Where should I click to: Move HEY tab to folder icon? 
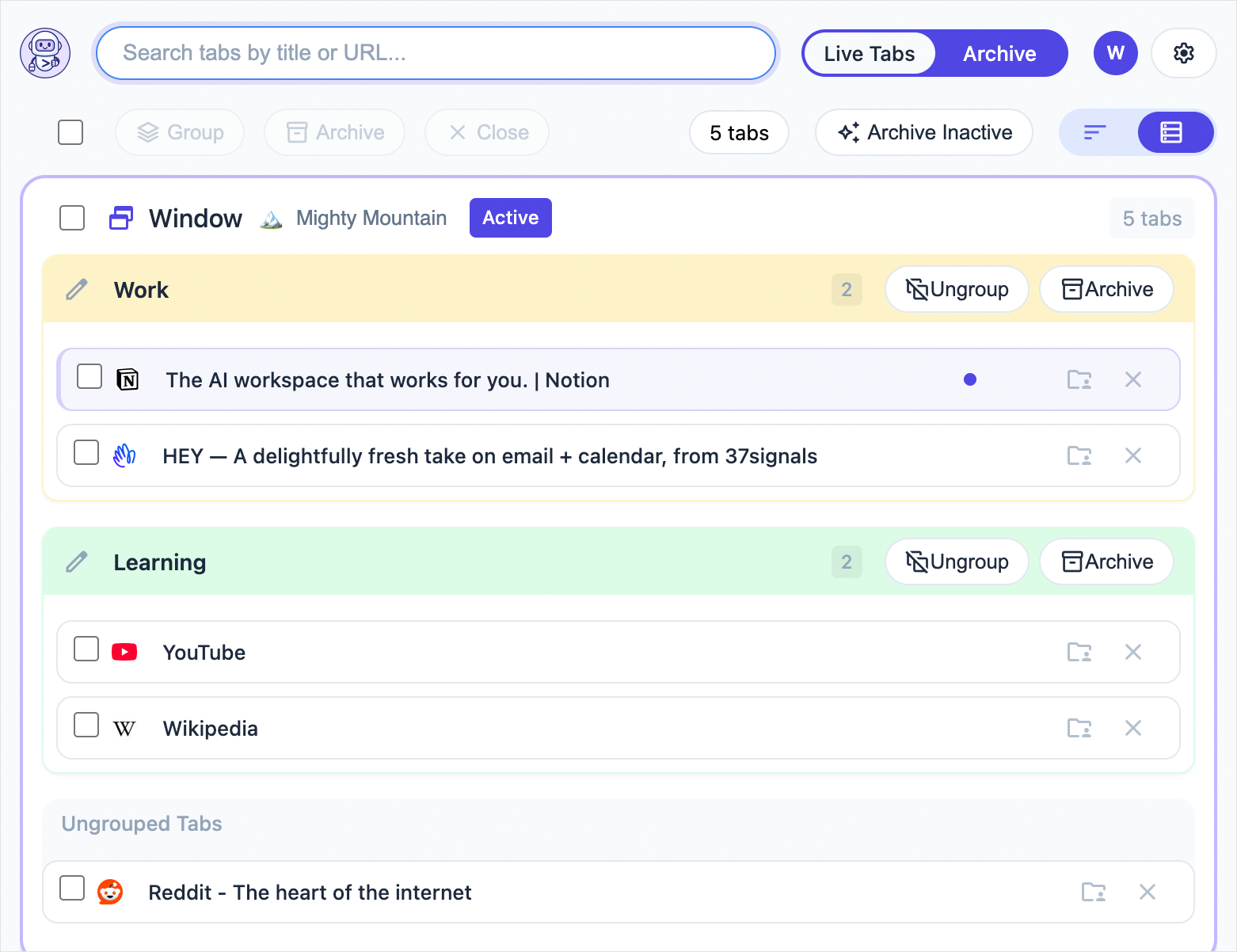[1079, 455]
